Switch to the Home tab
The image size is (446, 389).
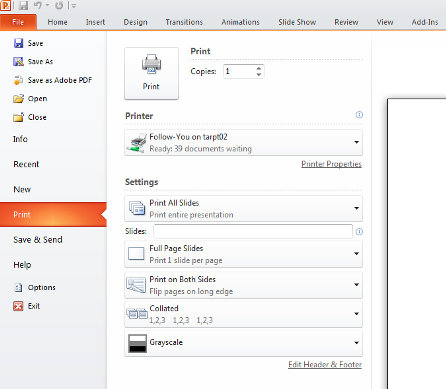tap(57, 22)
